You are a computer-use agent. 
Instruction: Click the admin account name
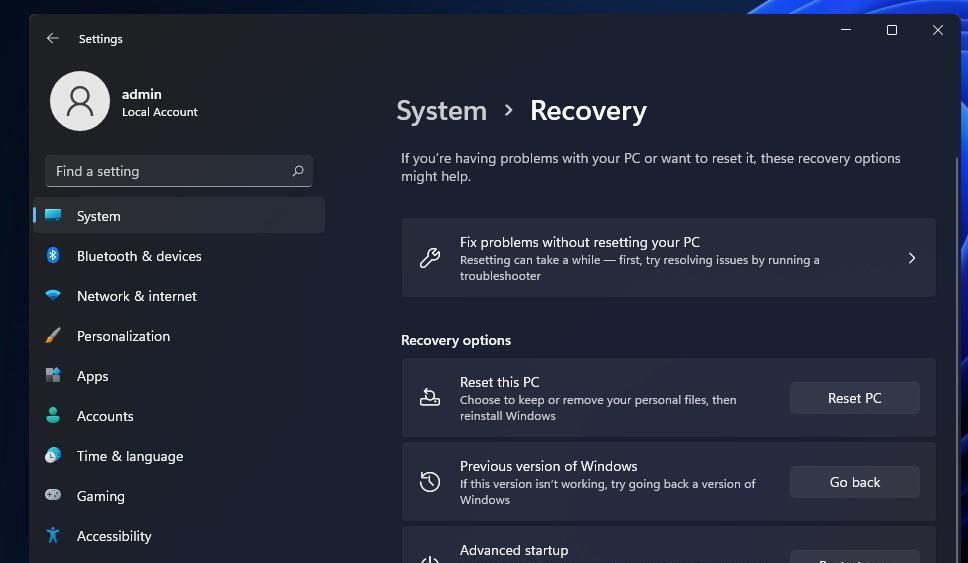tap(141, 94)
